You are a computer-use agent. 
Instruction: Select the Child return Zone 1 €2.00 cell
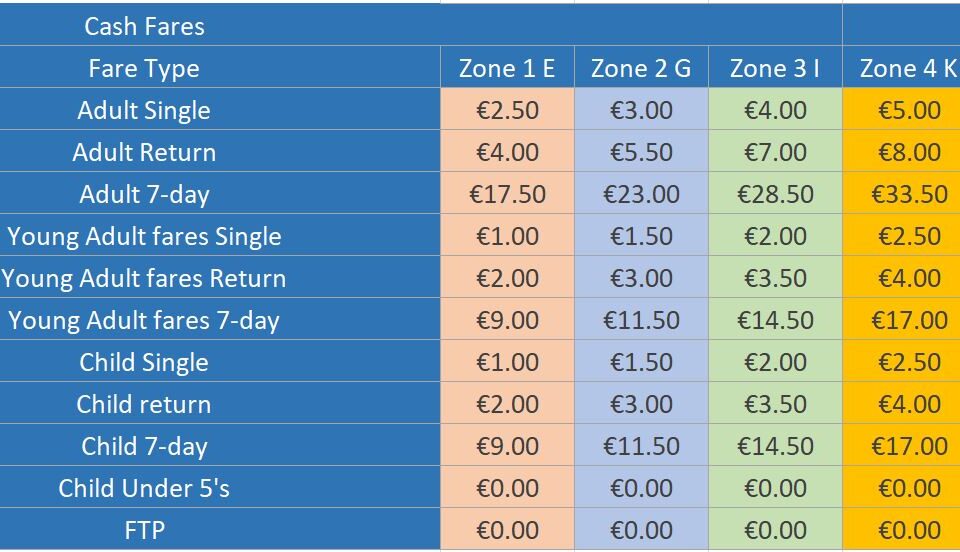pyautogui.click(x=507, y=404)
